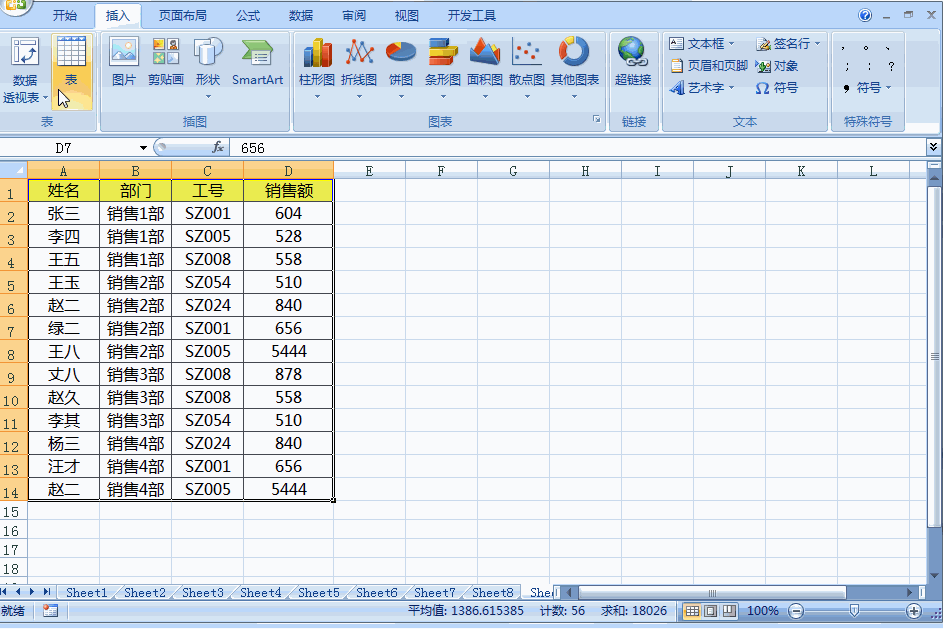Choose the 折线图 line chart icon
The image size is (943, 629).
pos(359,53)
